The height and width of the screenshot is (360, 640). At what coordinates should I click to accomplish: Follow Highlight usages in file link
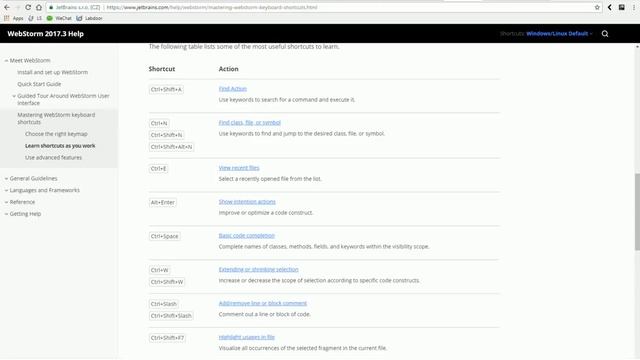(x=247, y=337)
